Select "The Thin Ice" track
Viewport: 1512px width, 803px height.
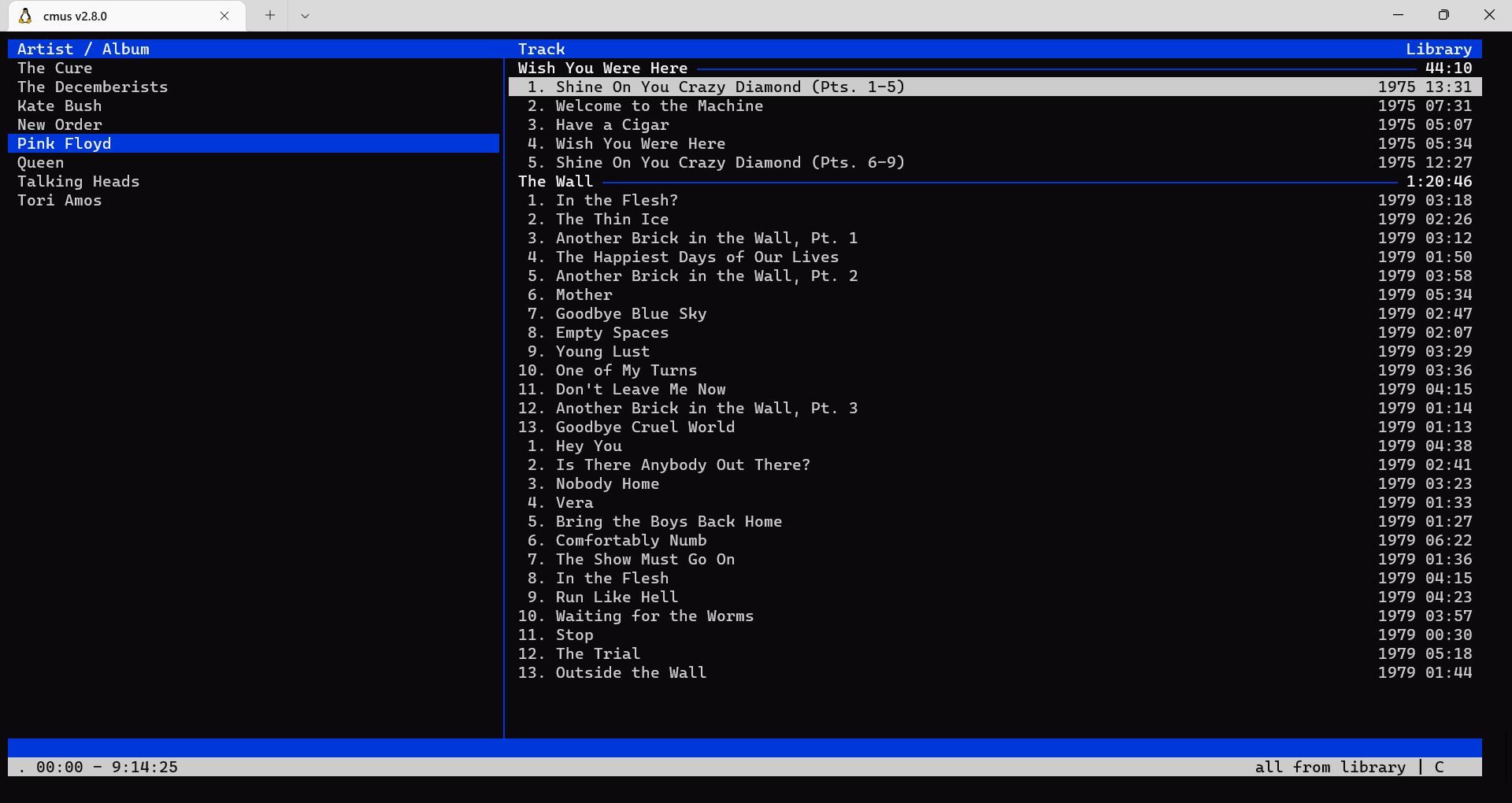(995, 219)
